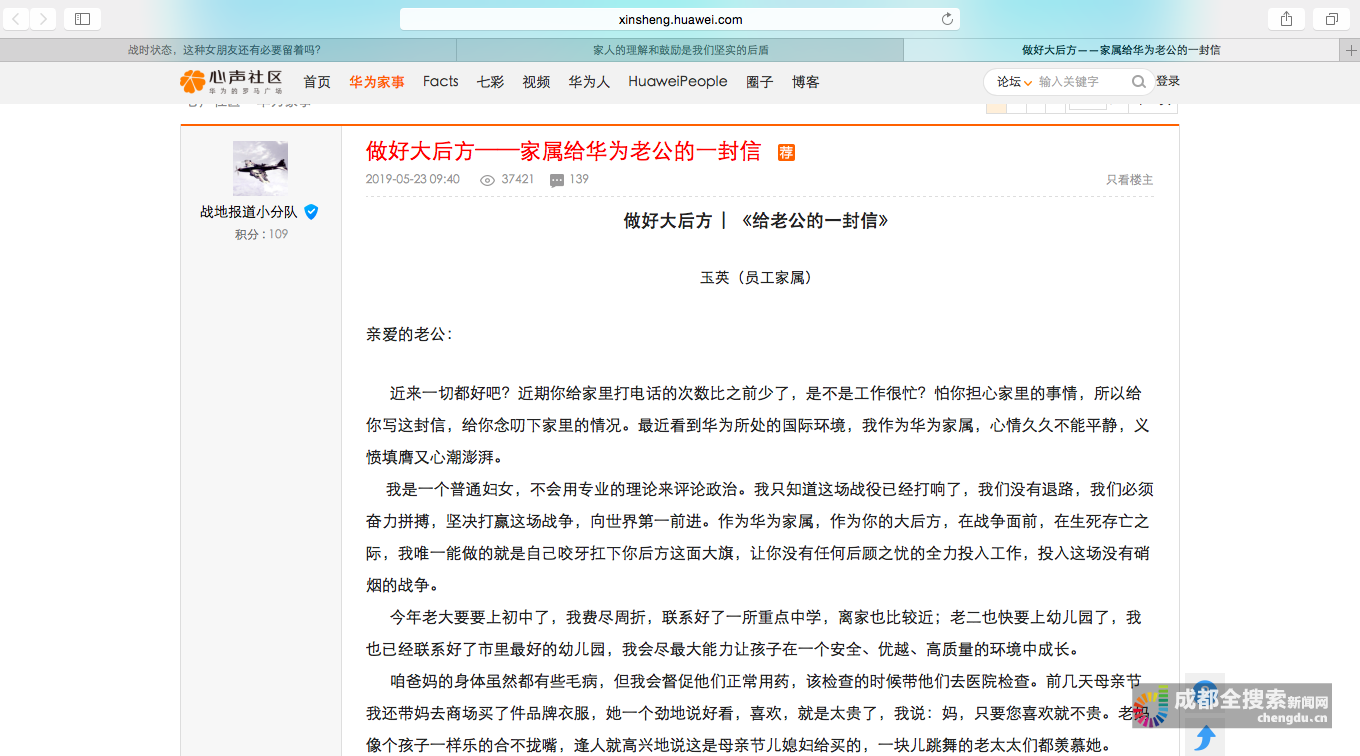Click the author avatar with the airplane
Viewport: 1360px width, 756px height.
(x=260, y=168)
